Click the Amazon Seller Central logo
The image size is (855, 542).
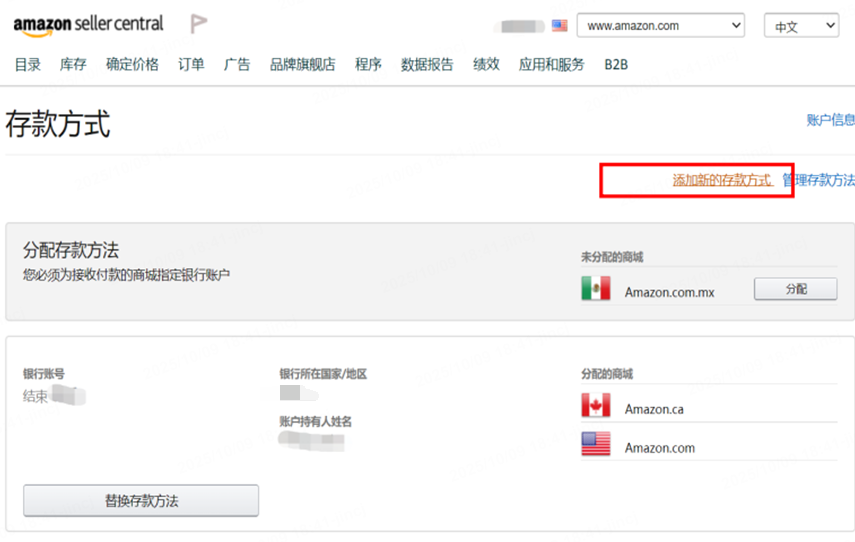click(88, 25)
